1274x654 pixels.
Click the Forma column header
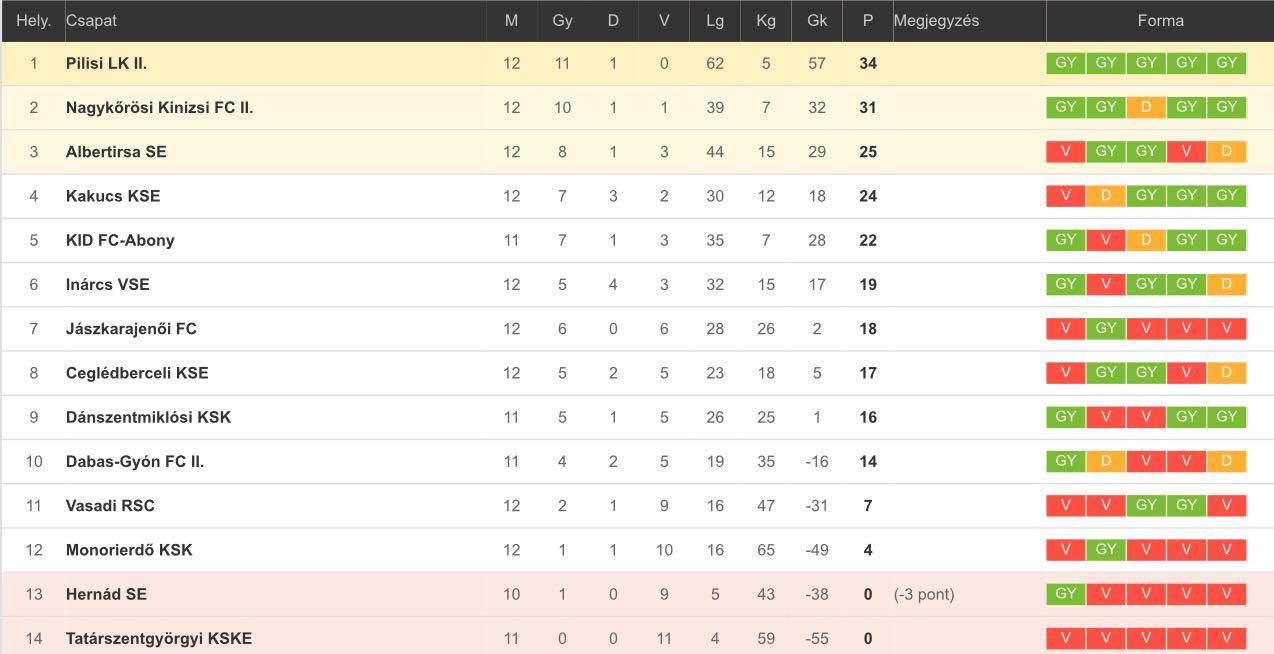[x=1160, y=21]
